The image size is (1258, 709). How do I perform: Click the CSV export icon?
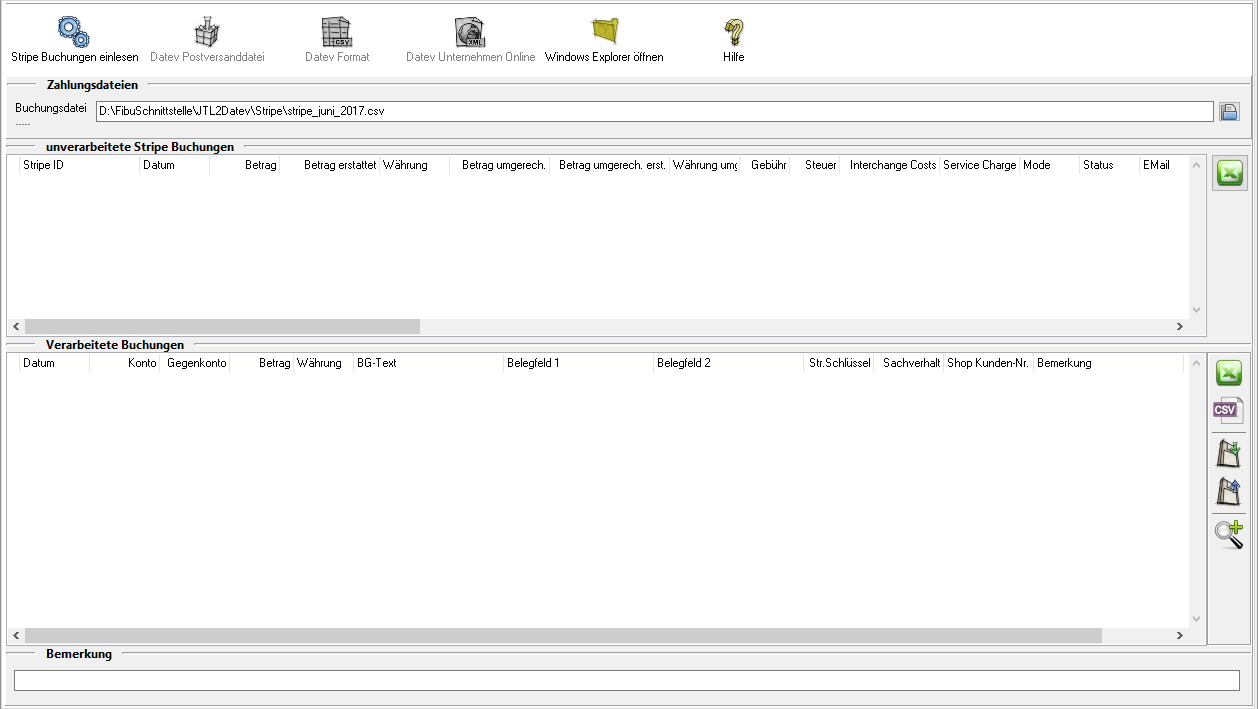1229,410
